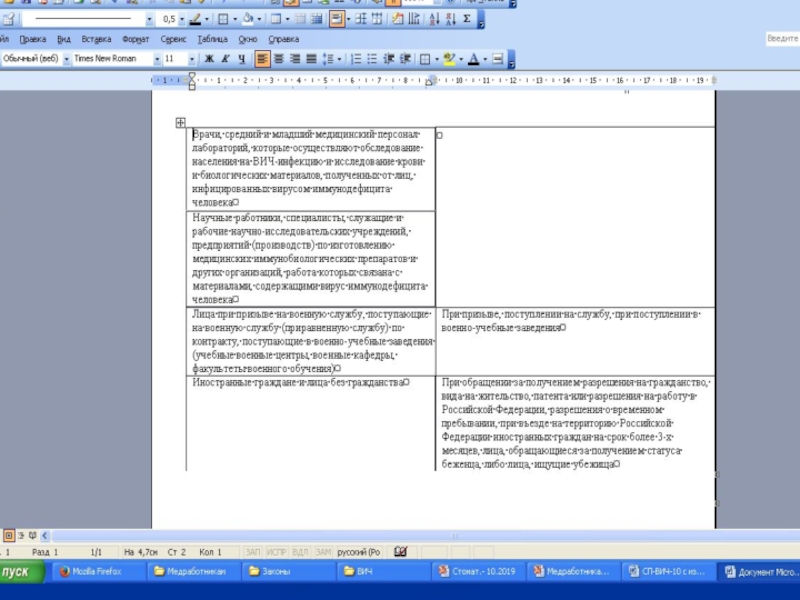Open spelling and grammar status icon
This screenshot has height=600, width=800.
401,552
